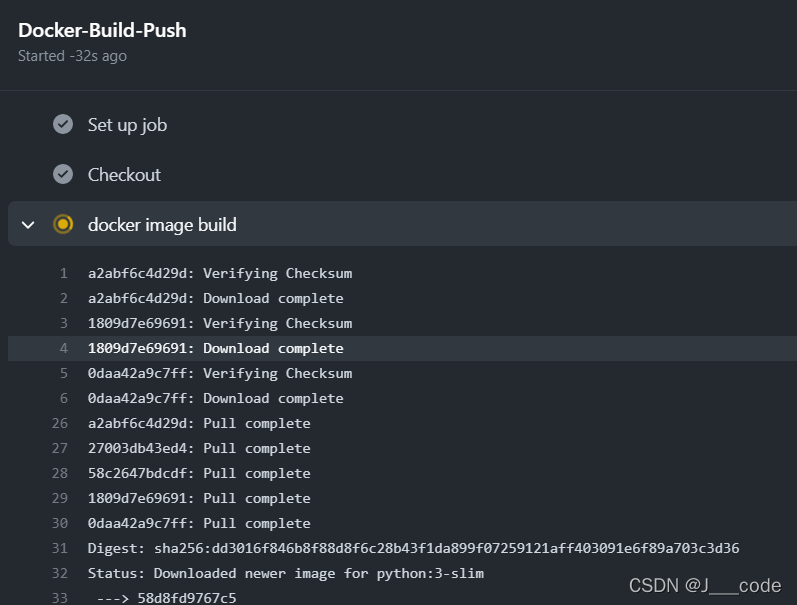Select log line number 4

click(63, 348)
